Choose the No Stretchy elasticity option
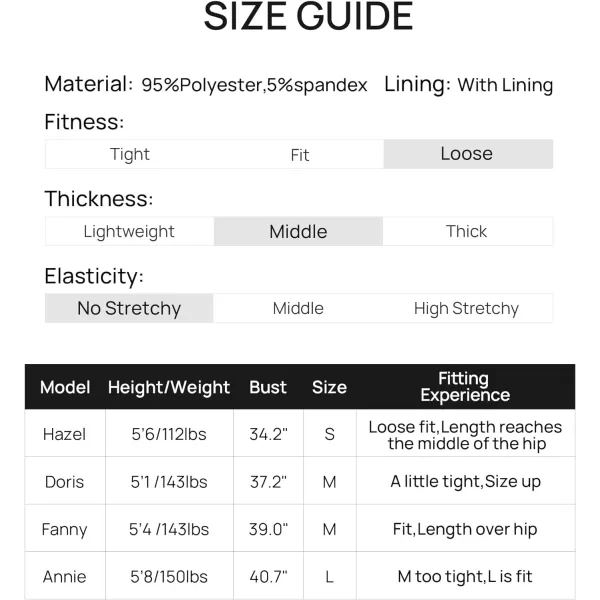Screen dimensions: 600x600 [x=129, y=308]
